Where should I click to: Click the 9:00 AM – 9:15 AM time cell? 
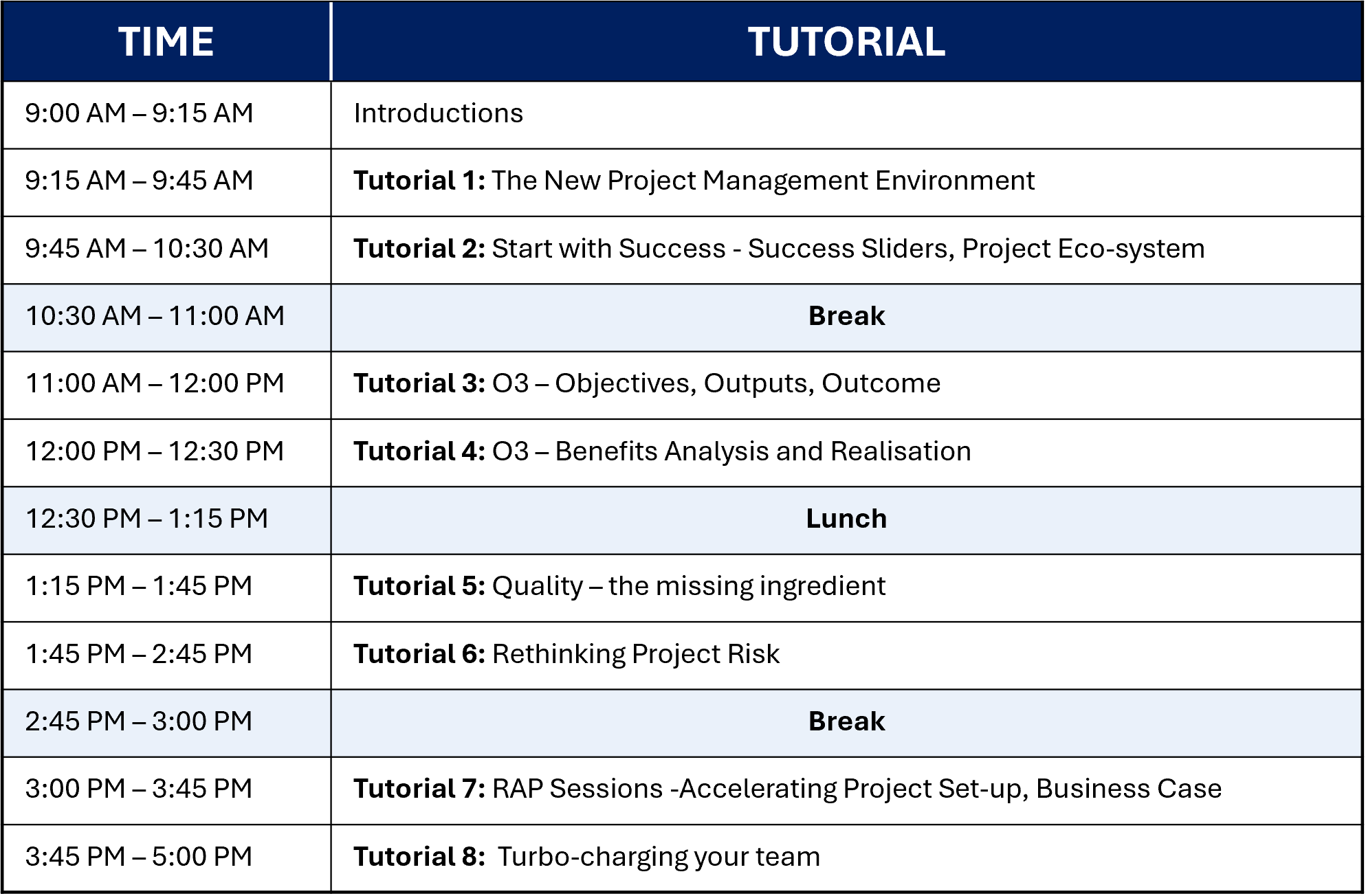click(x=166, y=115)
